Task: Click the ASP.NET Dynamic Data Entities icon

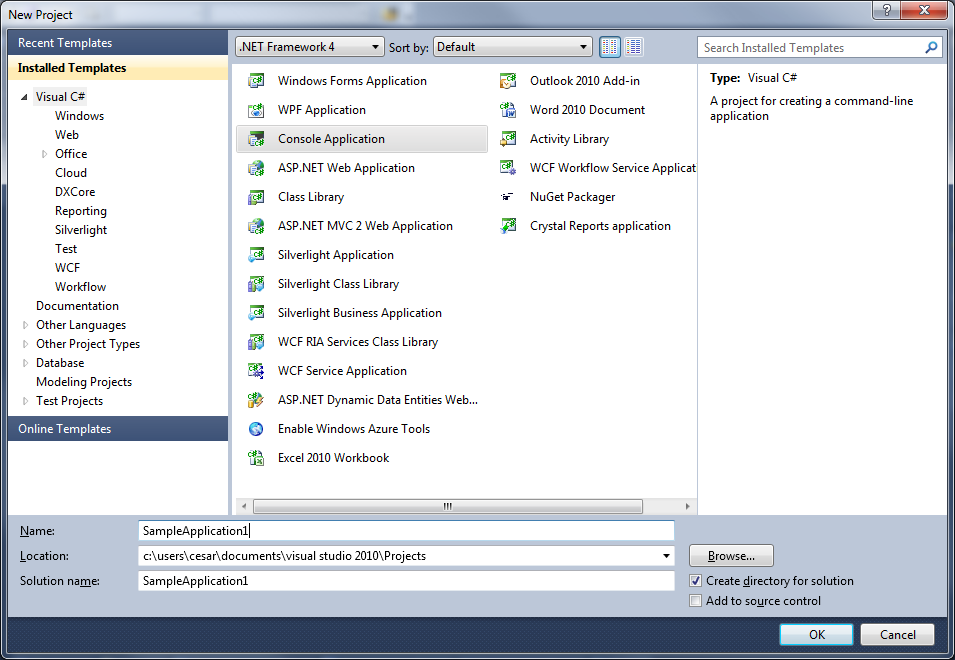Action: pyautogui.click(x=256, y=400)
